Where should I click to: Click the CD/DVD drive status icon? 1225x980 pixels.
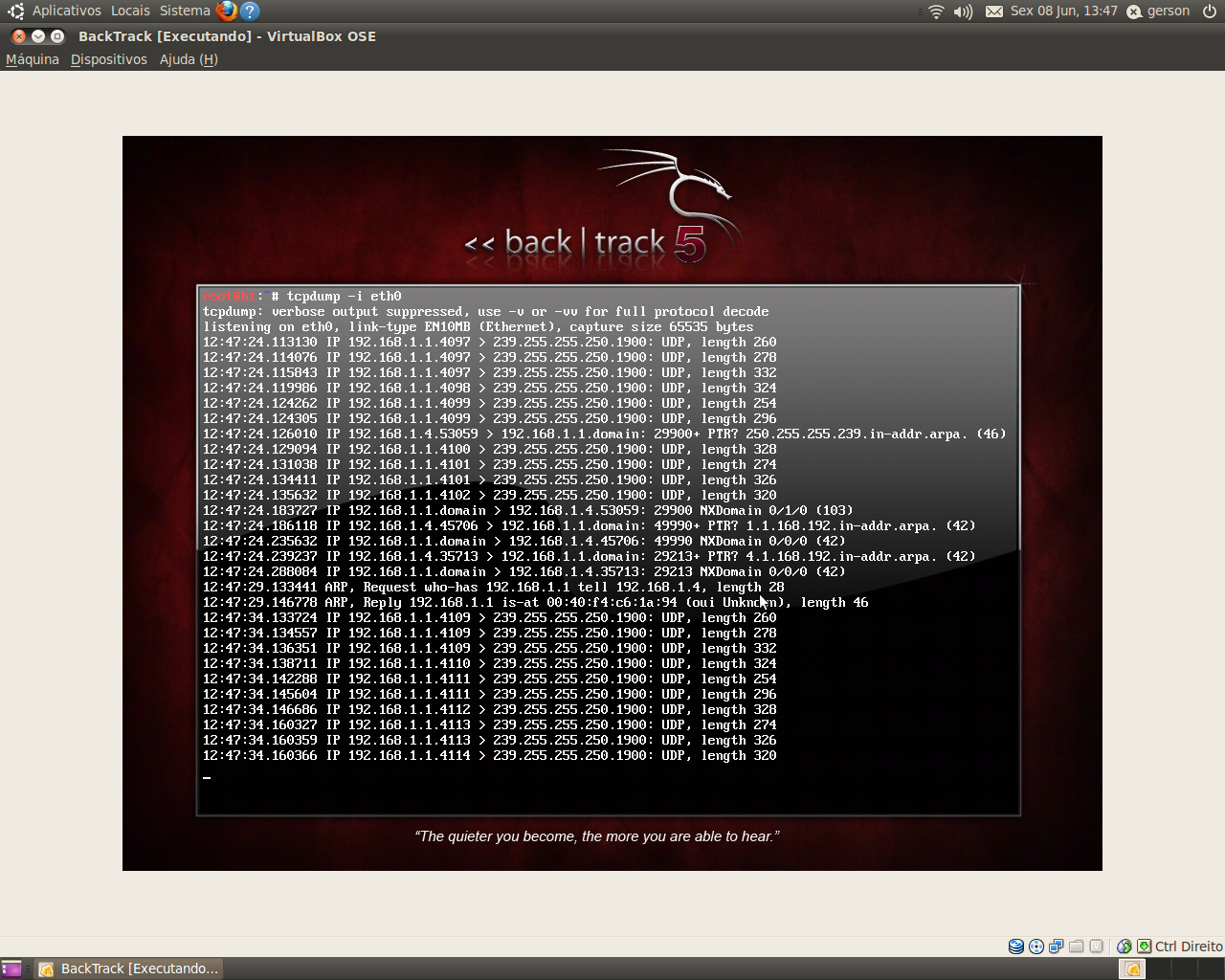(x=1036, y=947)
